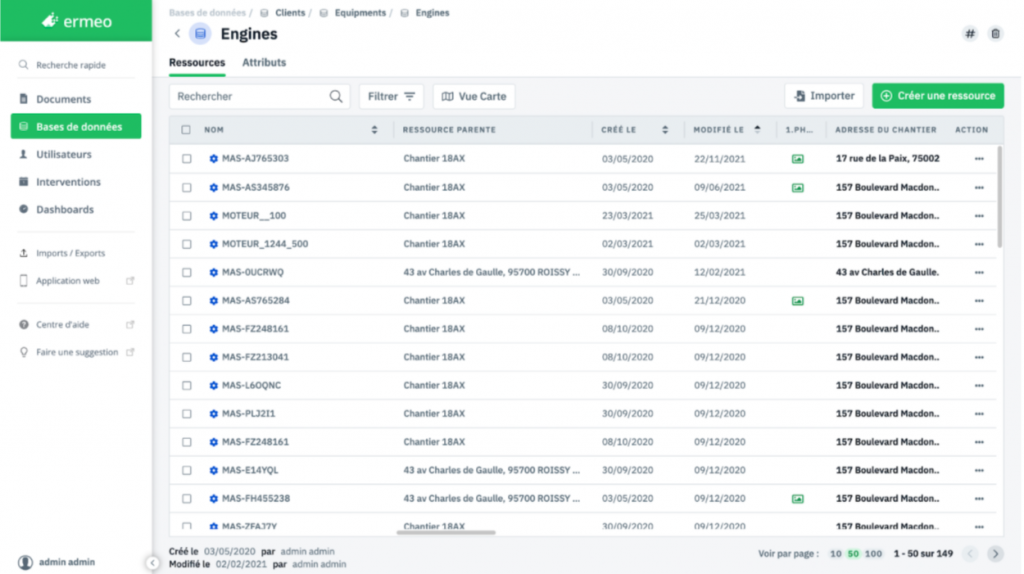
Task: Sort by CRÉÉ LE column arrows
Action: pyautogui.click(x=665, y=130)
